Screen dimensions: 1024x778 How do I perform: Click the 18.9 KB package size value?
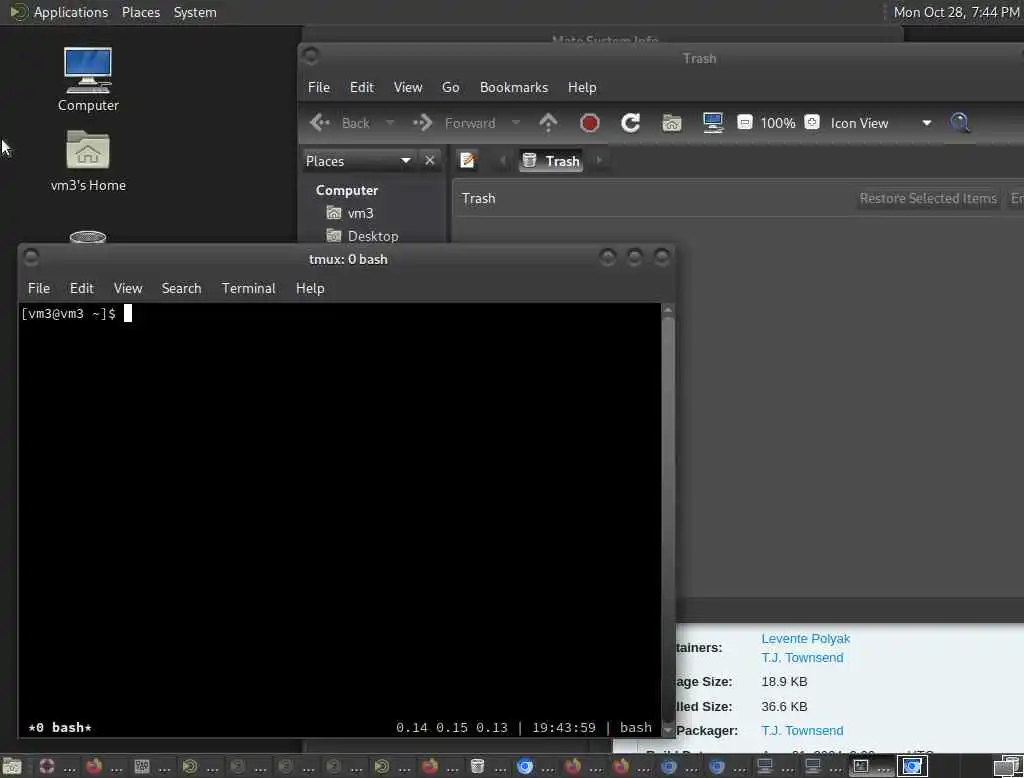(784, 681)
